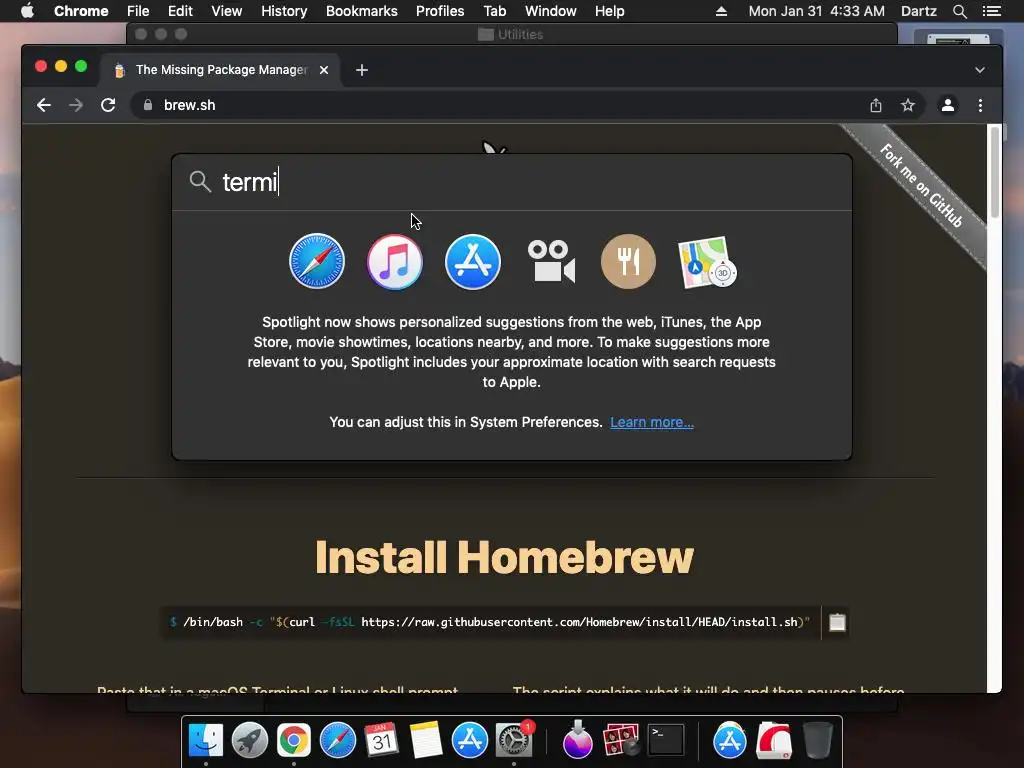Open the purple installer app in Dock
1024x768 pixels.
[x=577, y=740]
